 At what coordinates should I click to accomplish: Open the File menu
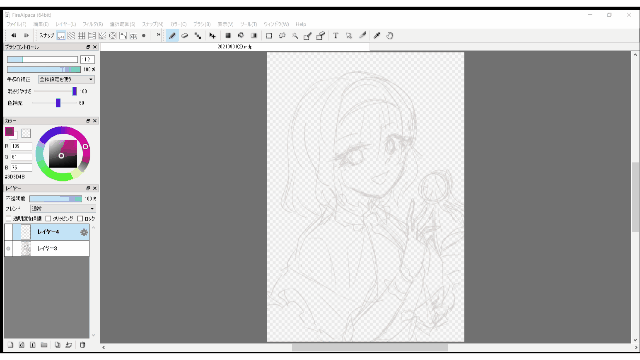(16, 24)
